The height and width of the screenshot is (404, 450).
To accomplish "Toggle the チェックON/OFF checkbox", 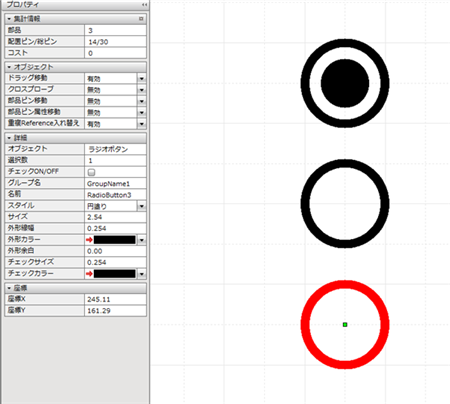I will (x=91, y=172).
